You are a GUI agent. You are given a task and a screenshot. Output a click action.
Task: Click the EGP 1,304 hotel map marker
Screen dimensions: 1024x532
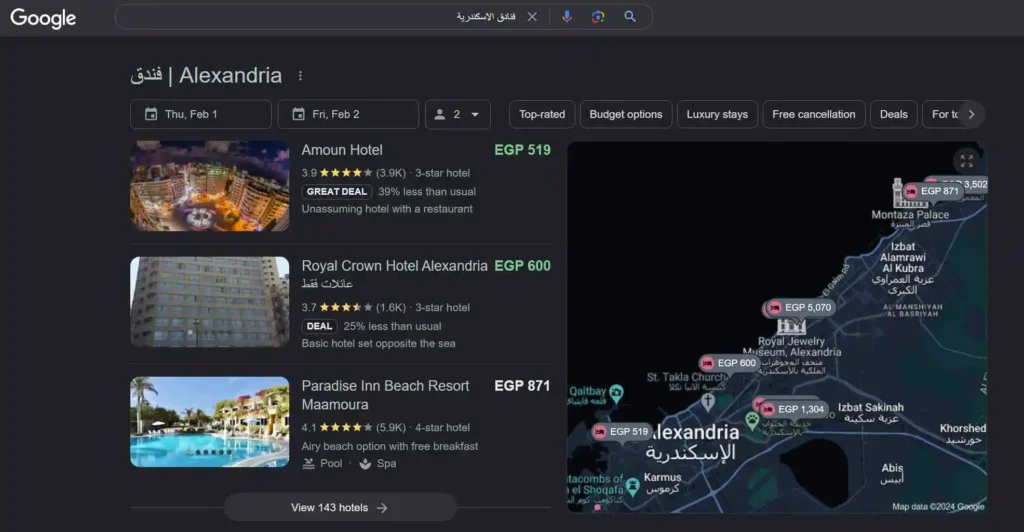tap(795, 409)
